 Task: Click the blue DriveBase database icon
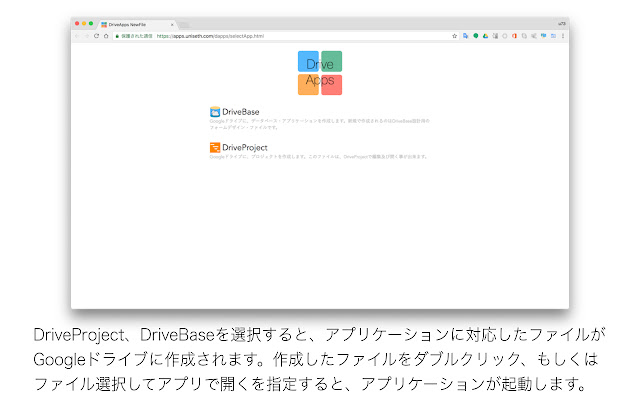click(215, 112)
